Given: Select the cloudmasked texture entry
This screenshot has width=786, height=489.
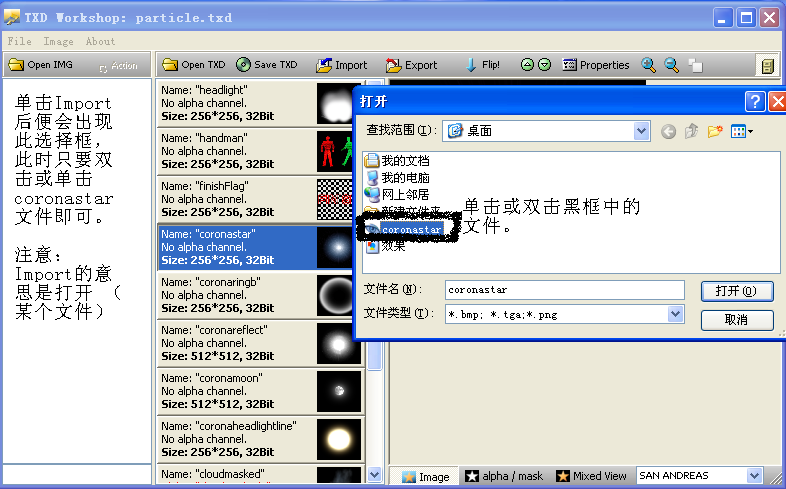Looking at the screenshot, I should pos(259,474).
